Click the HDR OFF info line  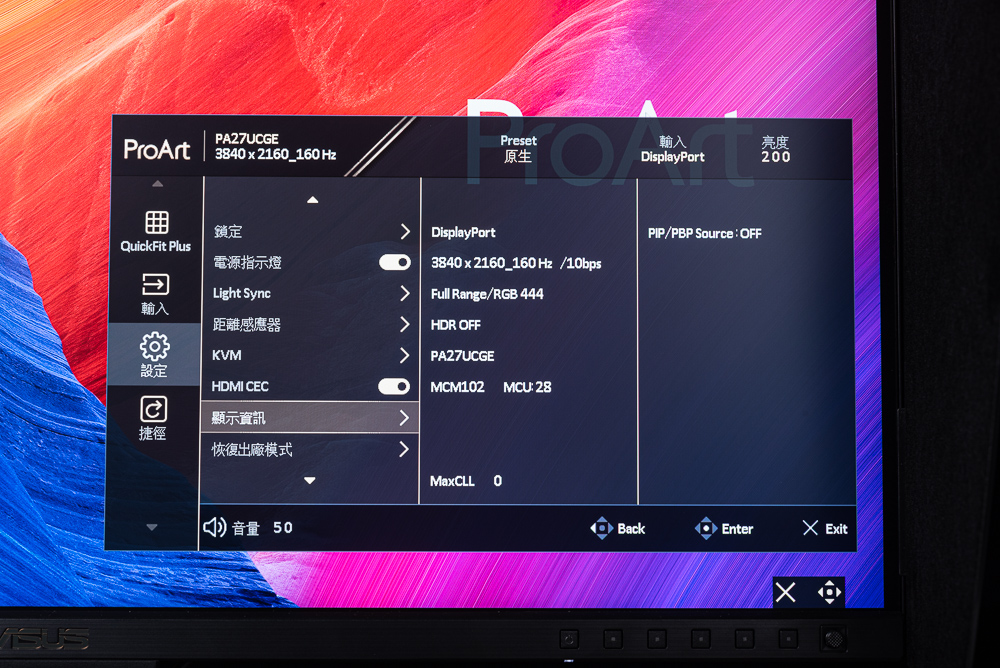tap(455, 325)
